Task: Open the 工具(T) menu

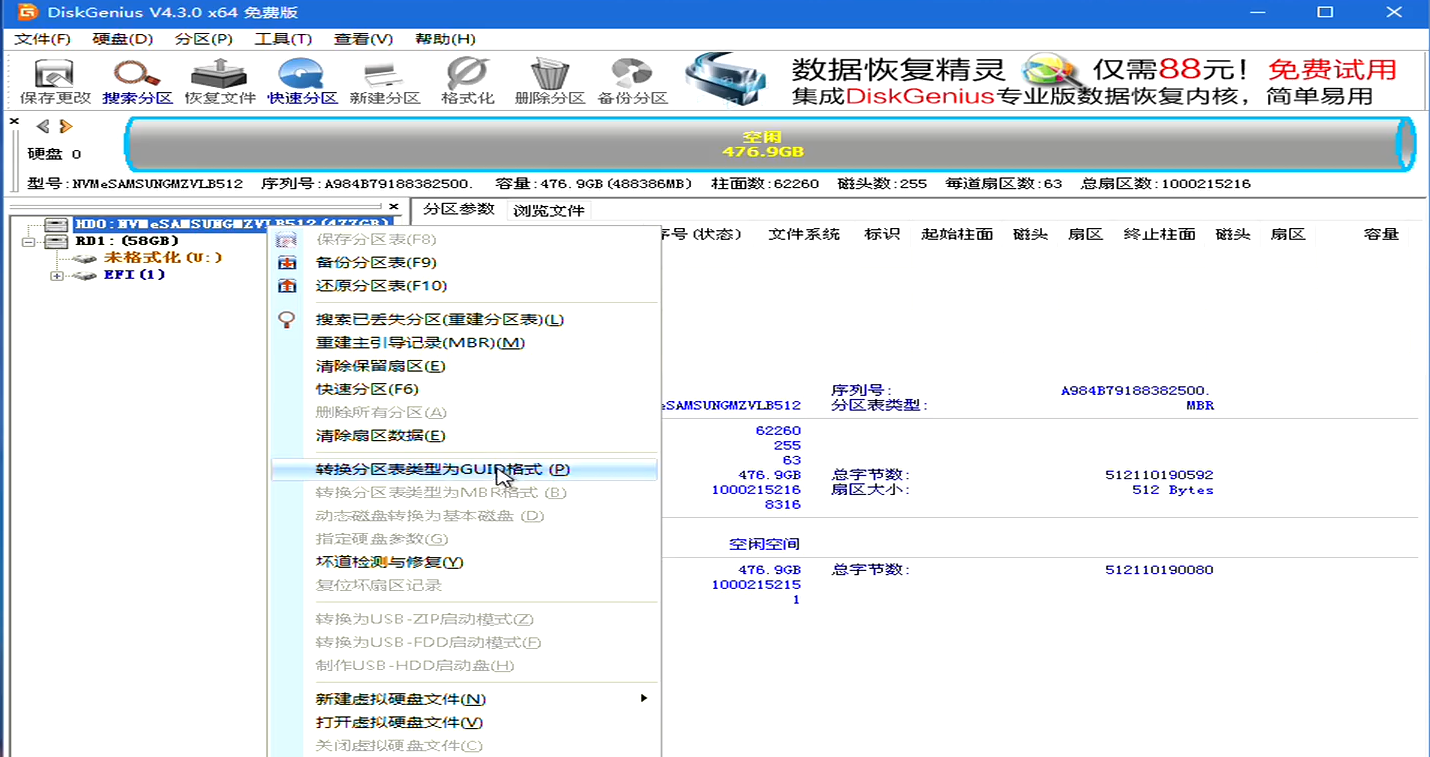Action: point(283,39)
